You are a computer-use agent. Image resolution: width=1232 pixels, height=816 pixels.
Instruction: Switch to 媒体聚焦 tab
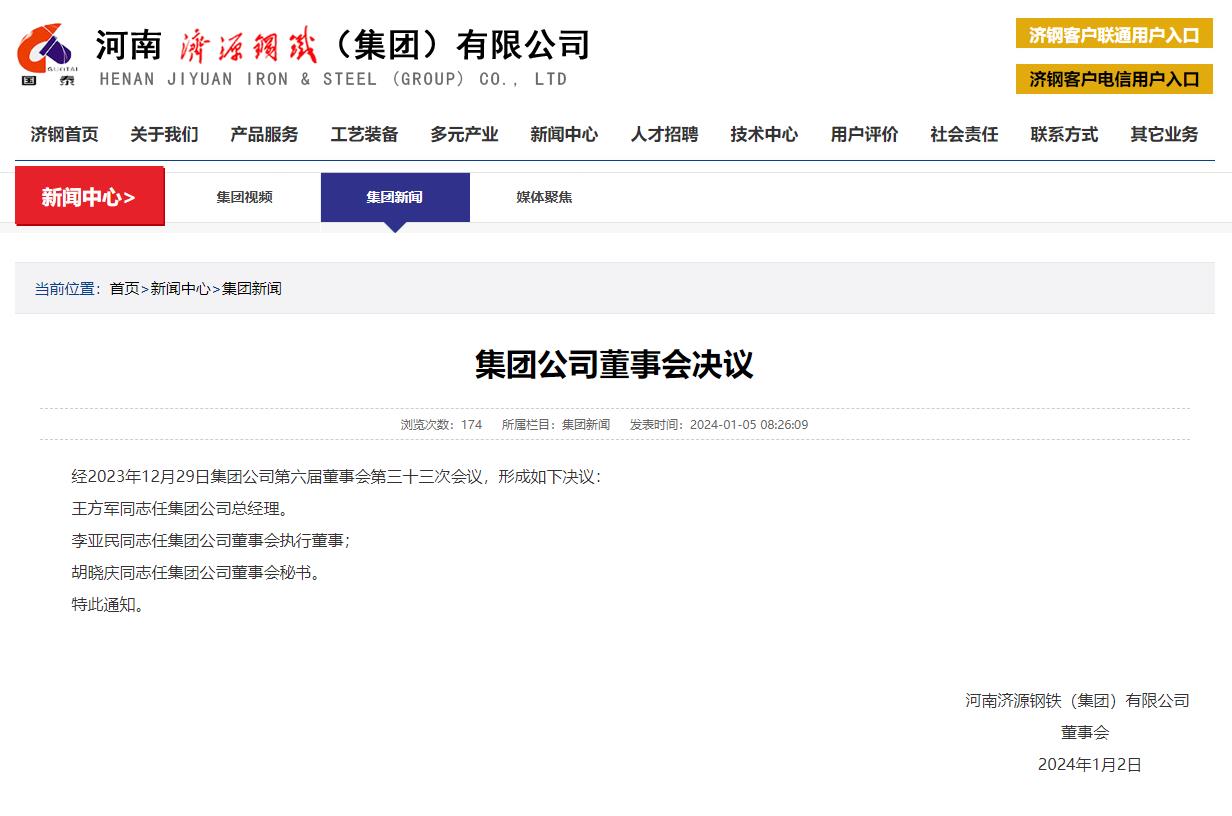(544, 197)
